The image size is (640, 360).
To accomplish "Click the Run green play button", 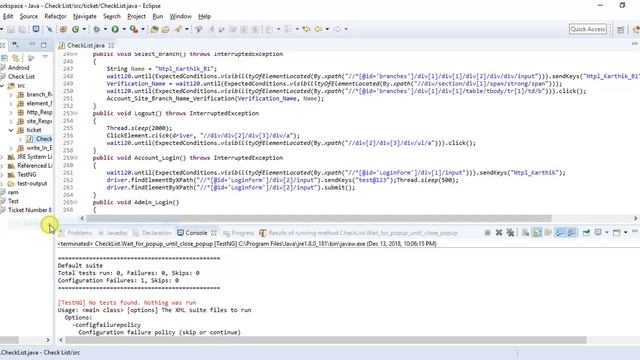I will point(115,29).
